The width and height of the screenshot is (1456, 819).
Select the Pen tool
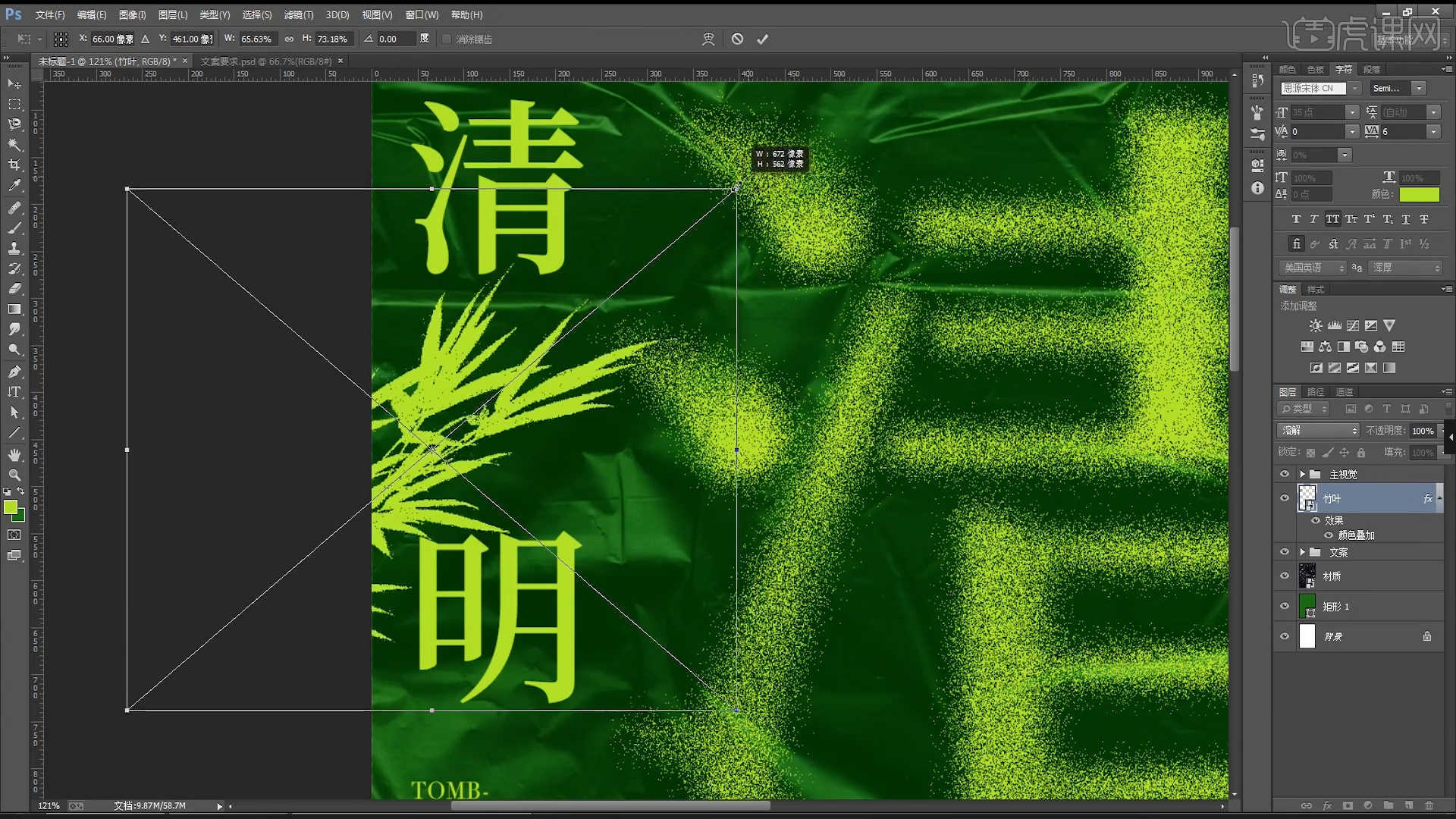(14, 372)
